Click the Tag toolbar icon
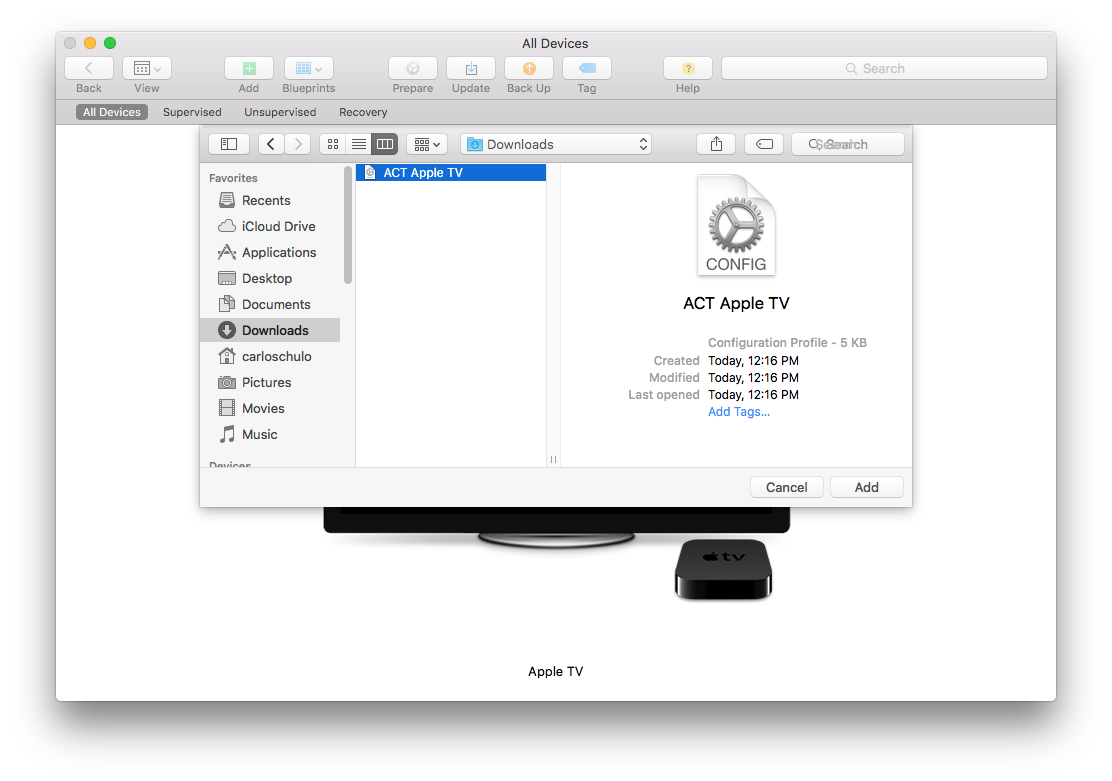 586,68
